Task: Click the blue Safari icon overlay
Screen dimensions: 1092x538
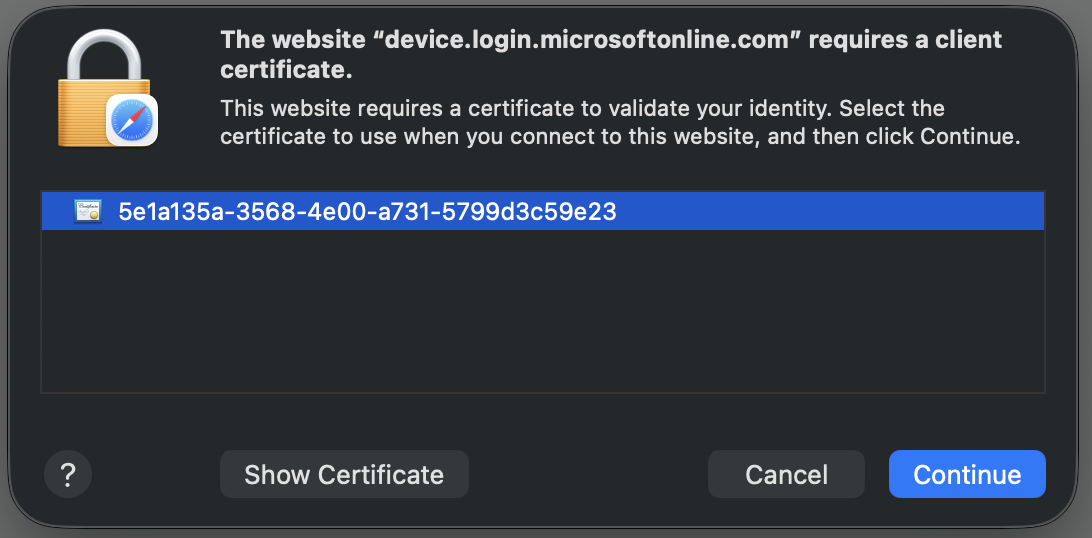Action: pyautogui.click(x=131, y=120)
